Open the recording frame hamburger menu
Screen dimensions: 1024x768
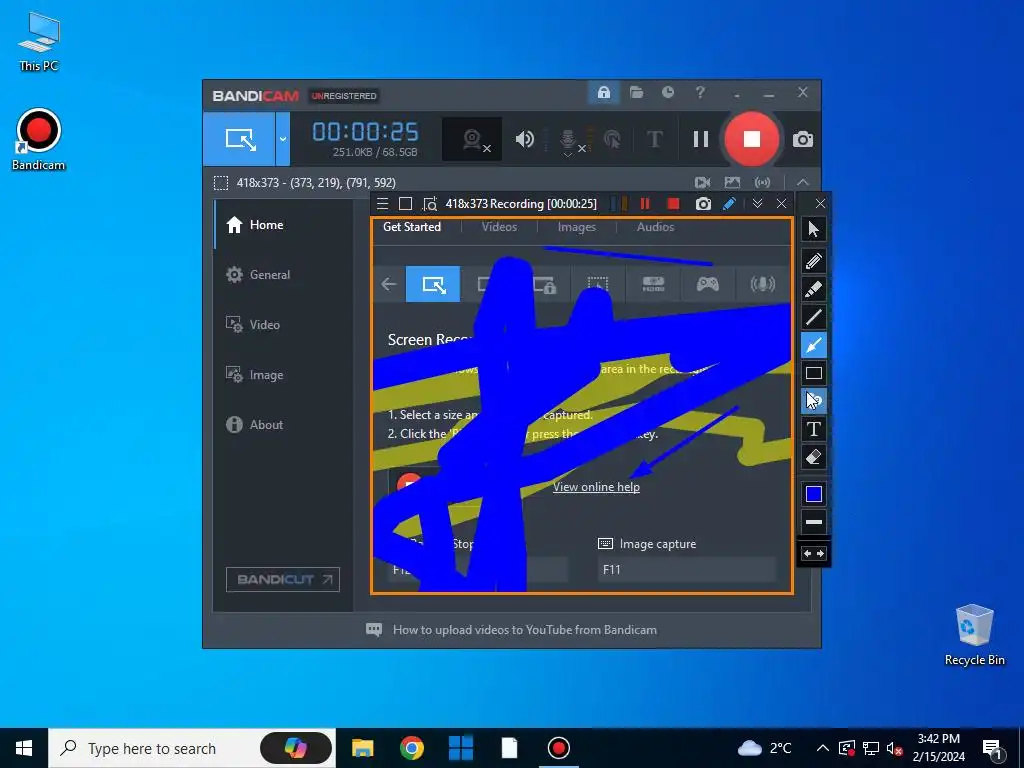click(383, 204)
